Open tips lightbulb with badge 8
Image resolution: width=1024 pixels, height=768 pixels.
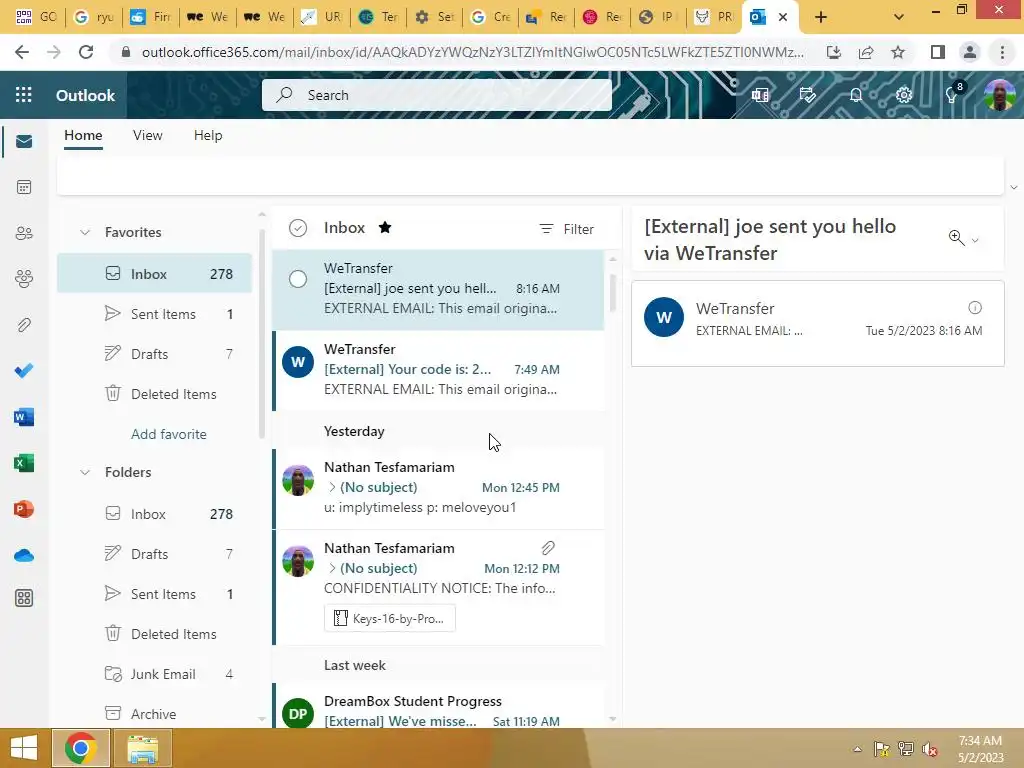click(x=952, y=95)
